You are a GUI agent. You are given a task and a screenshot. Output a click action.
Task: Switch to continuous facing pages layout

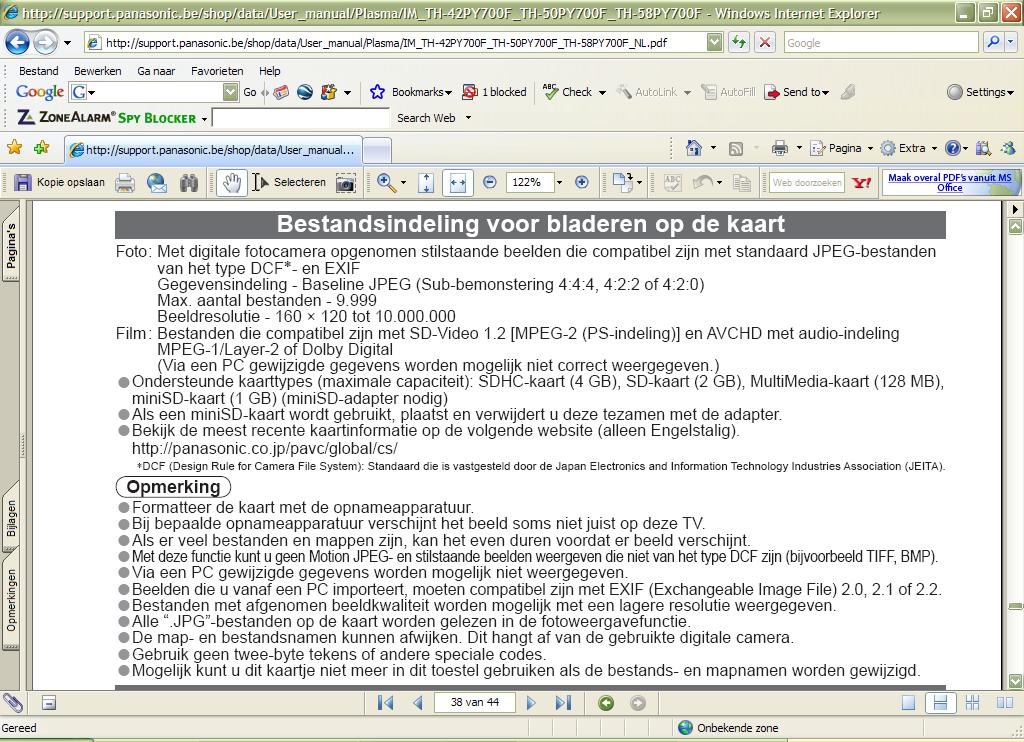click(x=972, y=703)
